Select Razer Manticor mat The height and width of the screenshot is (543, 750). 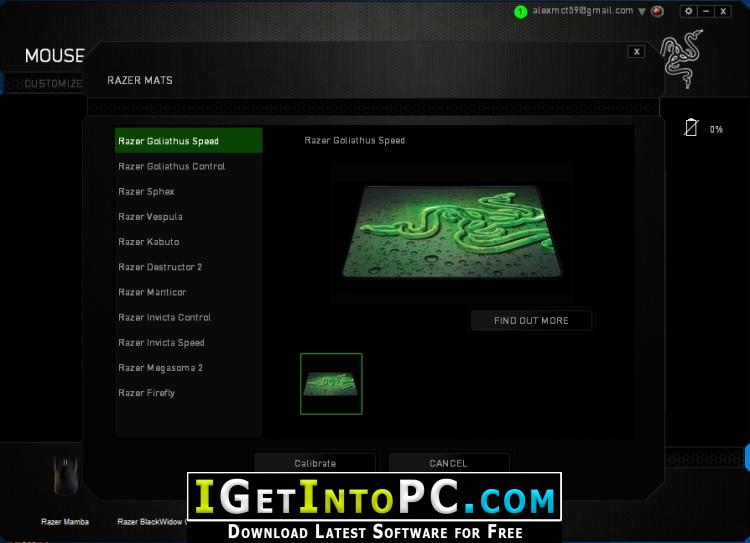coord(188,292)
